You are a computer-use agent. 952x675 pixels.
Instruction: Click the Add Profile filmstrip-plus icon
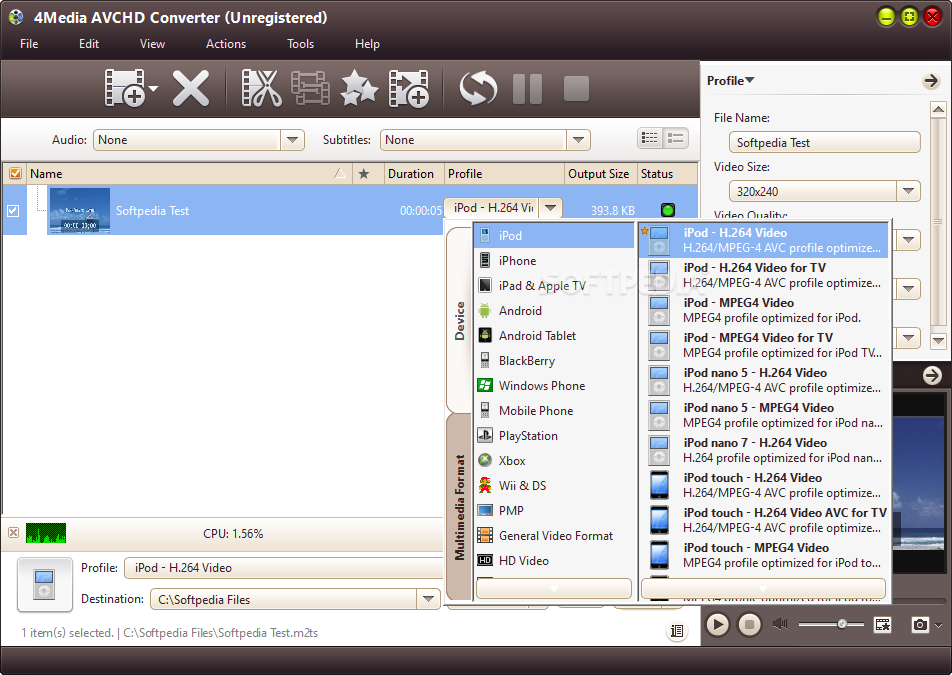(x=409, y=88)
